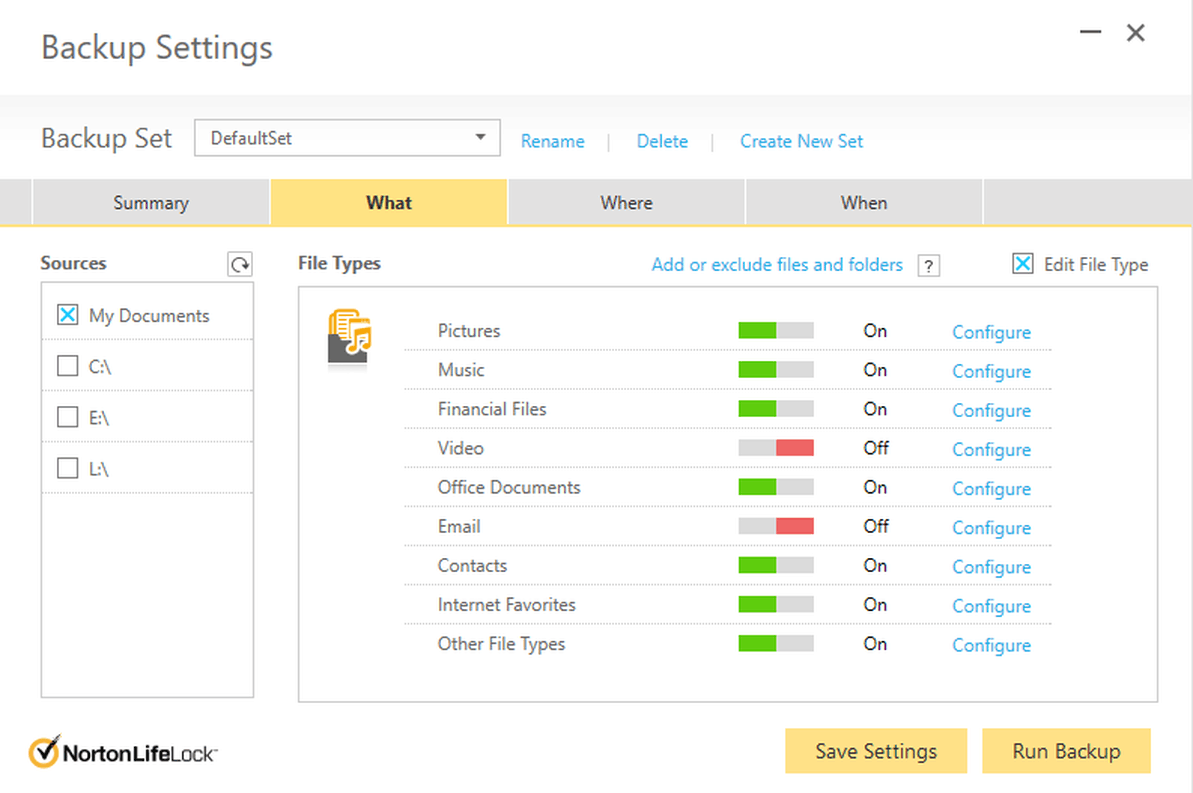Close the Backup Settings window
This screenshot has width=1193, height=793.
click(1136, 33)
